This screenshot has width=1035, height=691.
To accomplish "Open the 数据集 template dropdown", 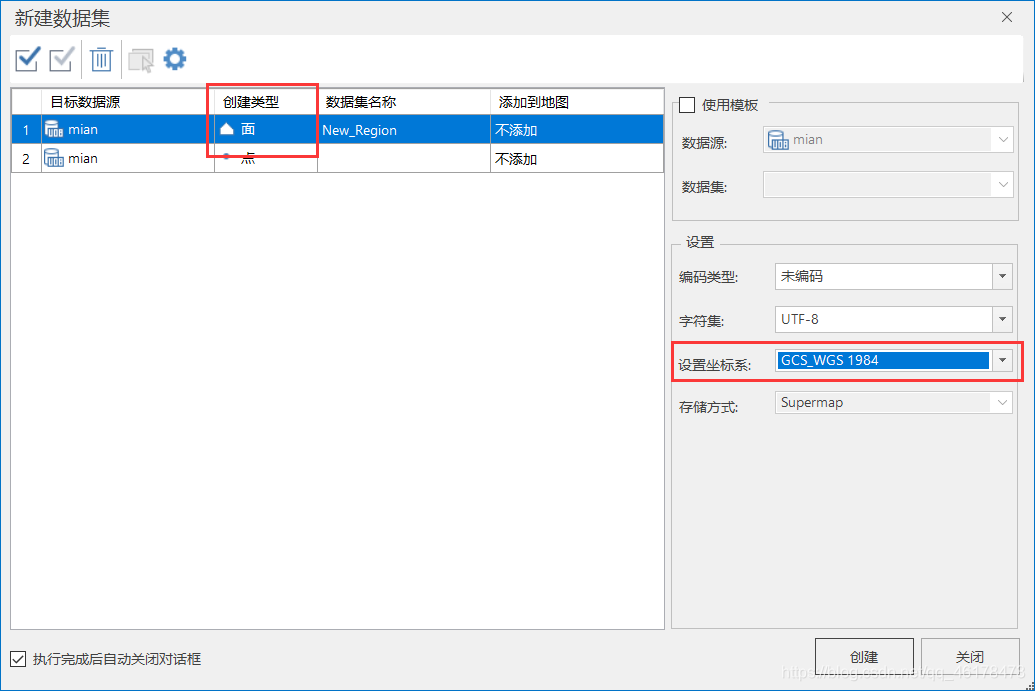I will click(x=888, y=185).
